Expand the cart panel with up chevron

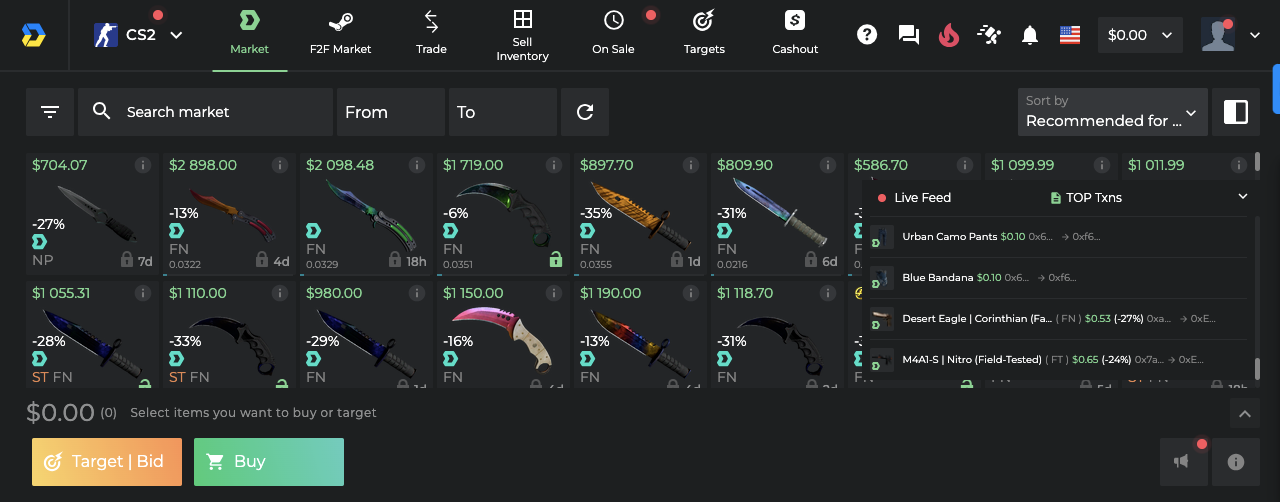(1244, 413)
